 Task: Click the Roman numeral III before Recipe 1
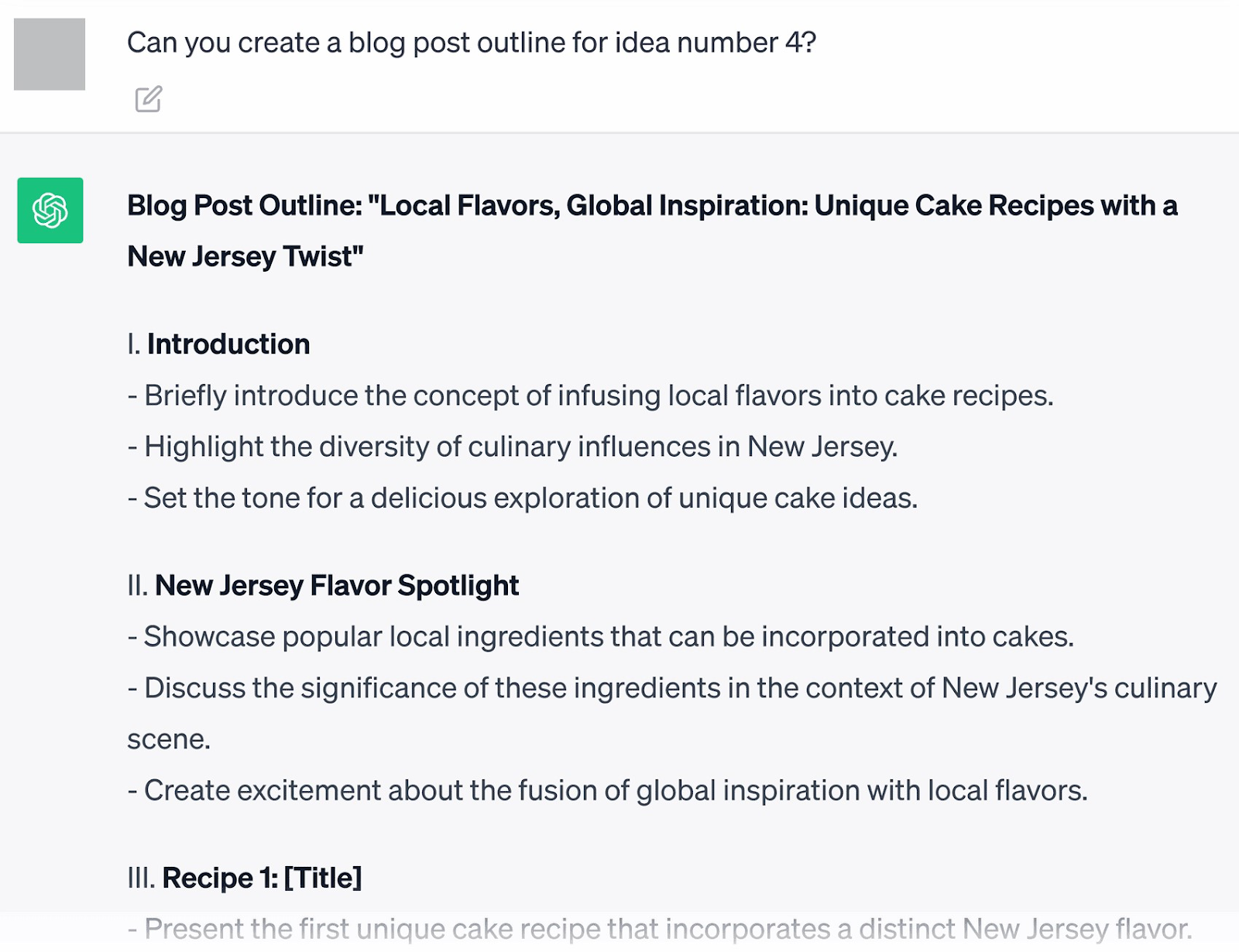tap(139, 878)
